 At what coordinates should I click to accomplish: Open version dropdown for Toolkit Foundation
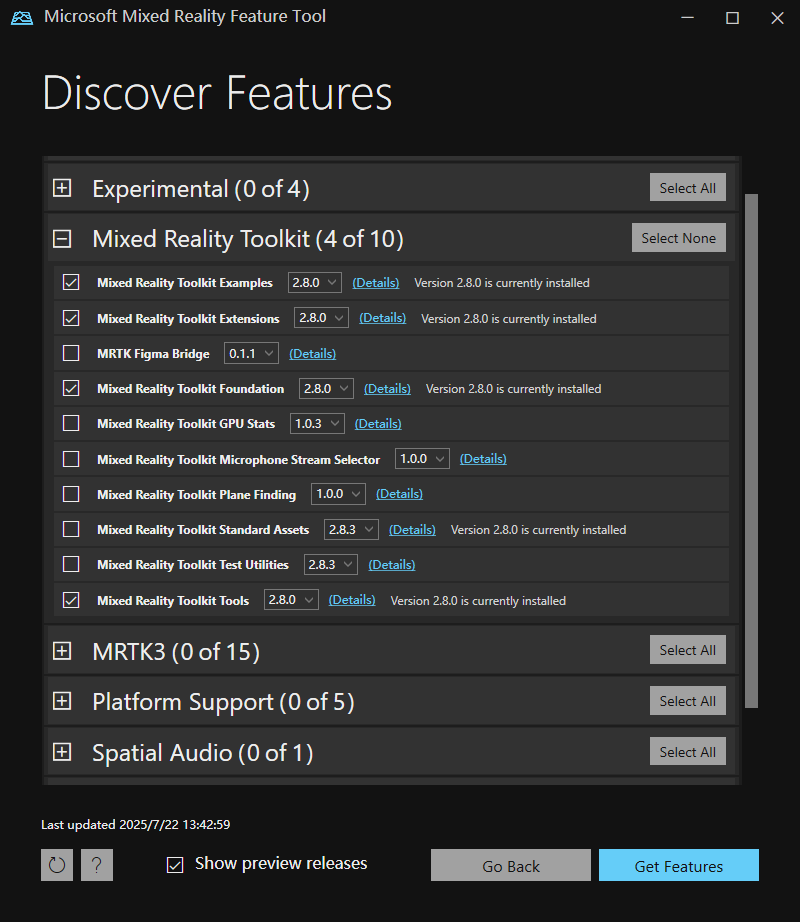pyautogui.click(x=326, y=389)
